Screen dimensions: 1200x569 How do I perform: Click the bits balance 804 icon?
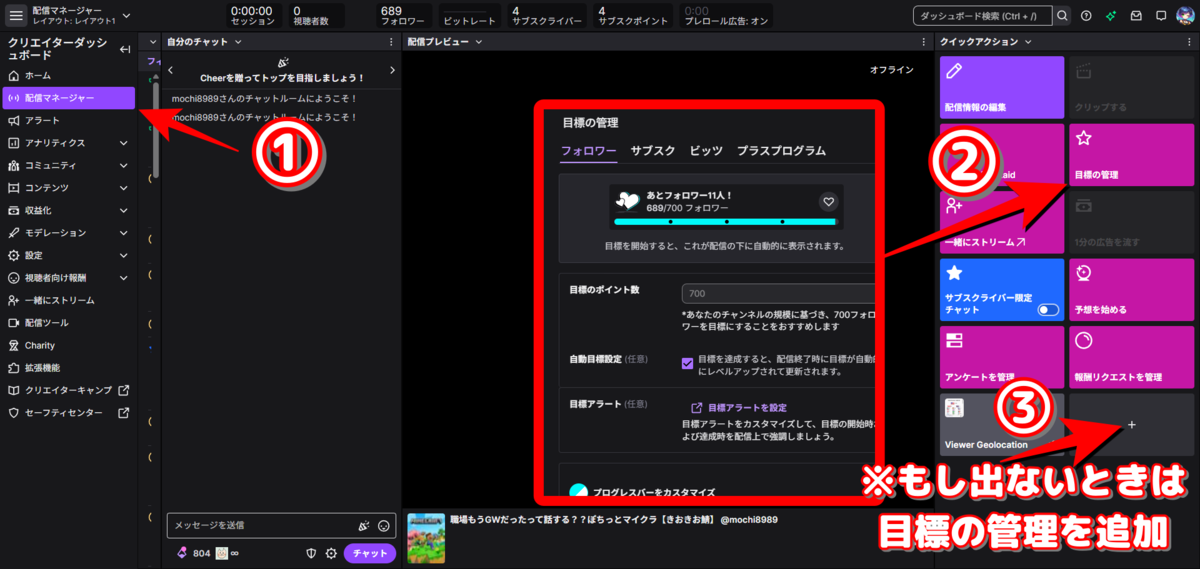181,553
